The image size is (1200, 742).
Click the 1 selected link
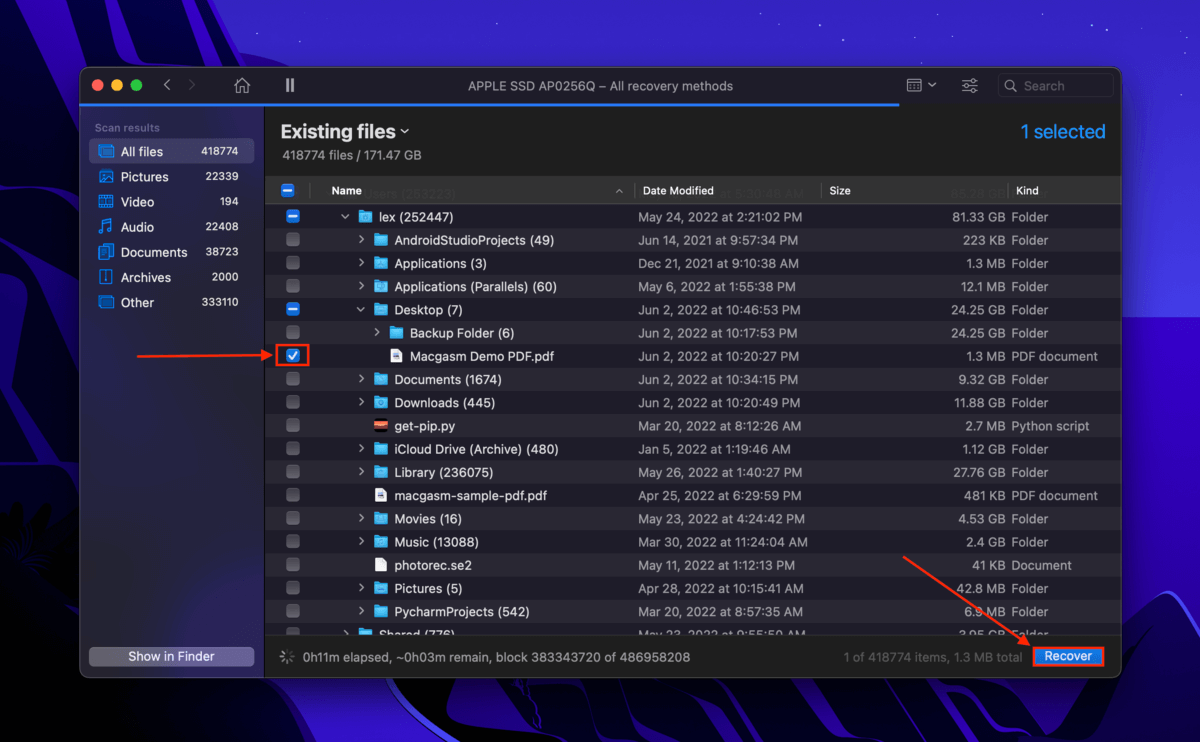coord(1063,132)
